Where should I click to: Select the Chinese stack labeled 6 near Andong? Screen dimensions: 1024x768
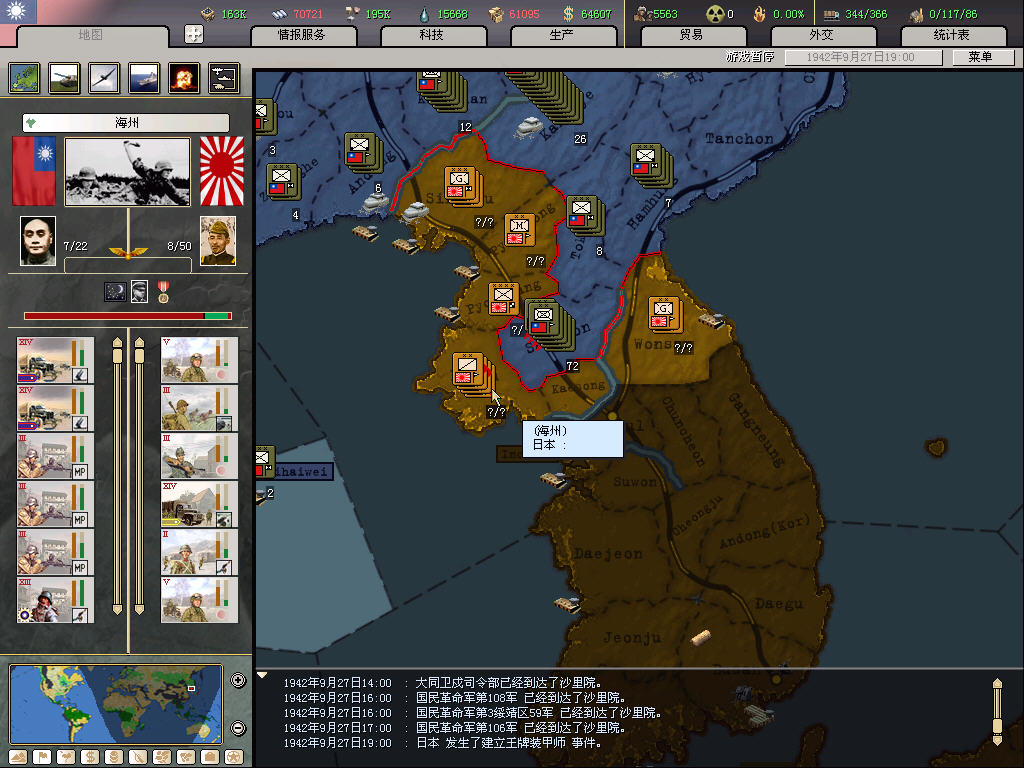tap(363, 152)
